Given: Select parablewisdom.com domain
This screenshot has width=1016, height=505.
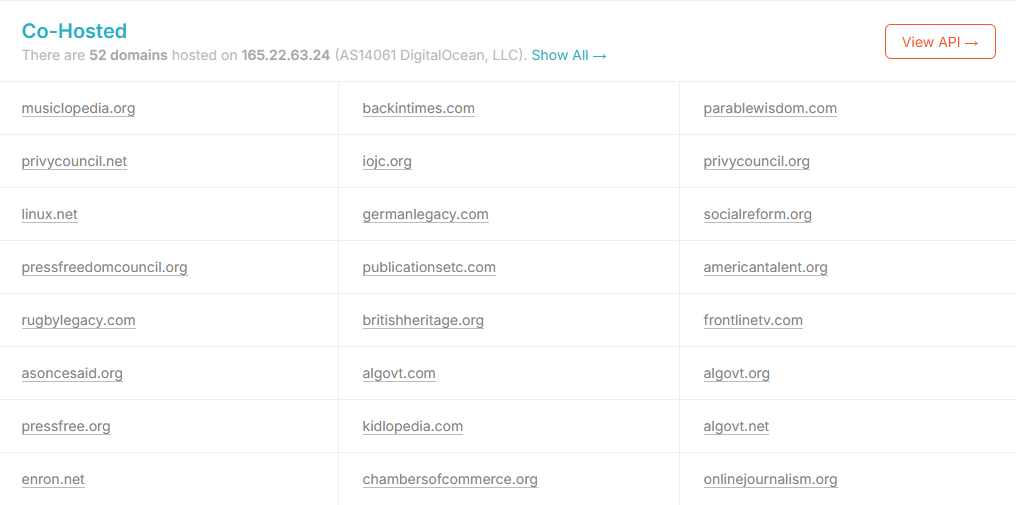Looking at the screenshot, I should [770, 108].
